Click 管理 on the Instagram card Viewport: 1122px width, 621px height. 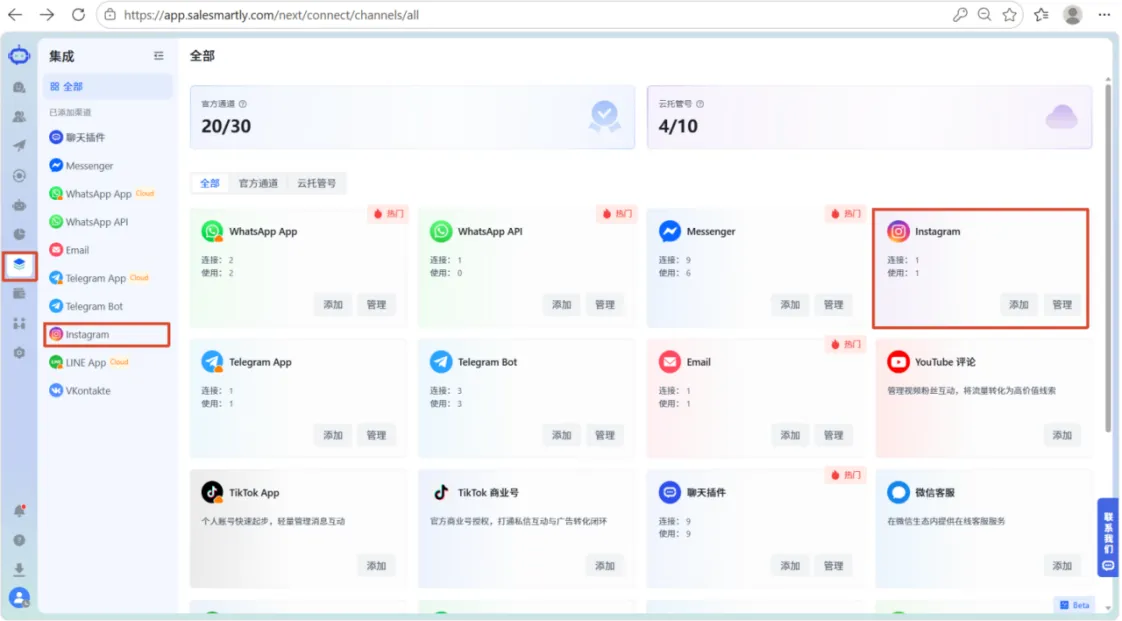point(1062,305)
